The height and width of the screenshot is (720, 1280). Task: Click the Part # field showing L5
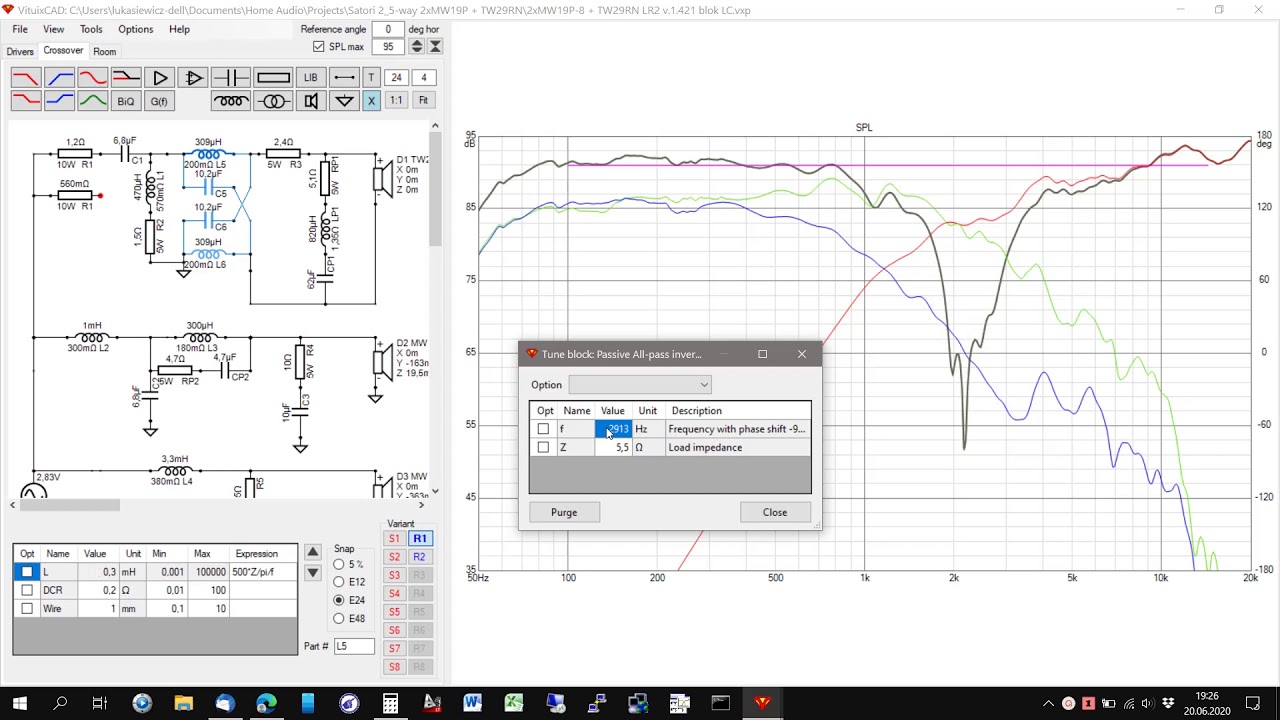pos(354,646)
